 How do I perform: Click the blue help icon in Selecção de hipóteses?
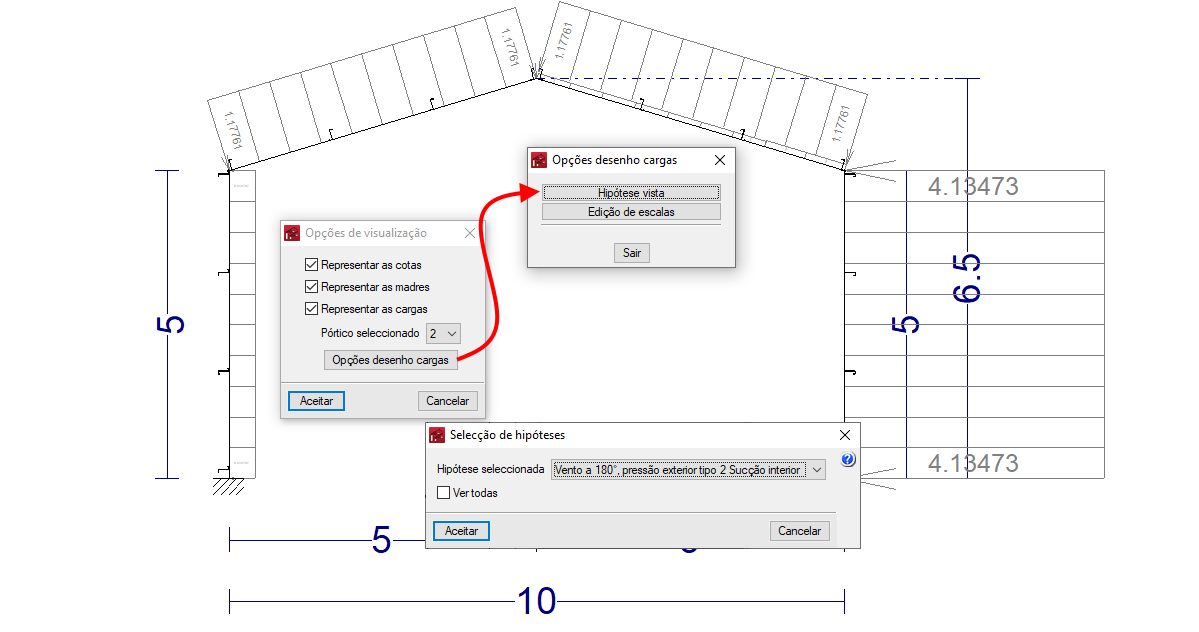click(x=847, y=460)
